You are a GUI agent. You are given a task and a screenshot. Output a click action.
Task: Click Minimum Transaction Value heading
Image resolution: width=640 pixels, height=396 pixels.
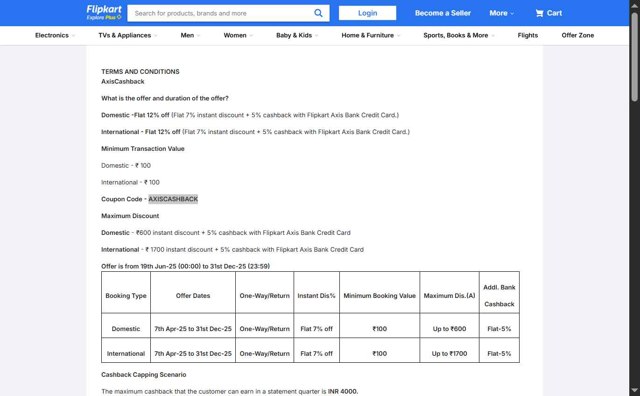pos(143,149)
